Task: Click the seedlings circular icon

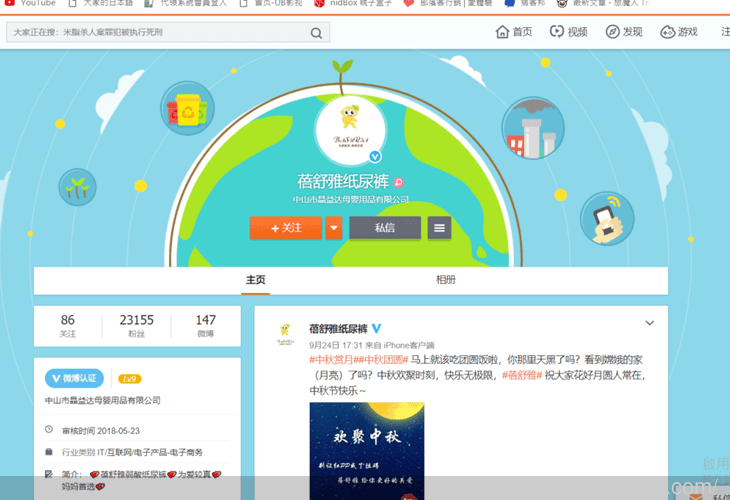Action: (x=77, y=187)
